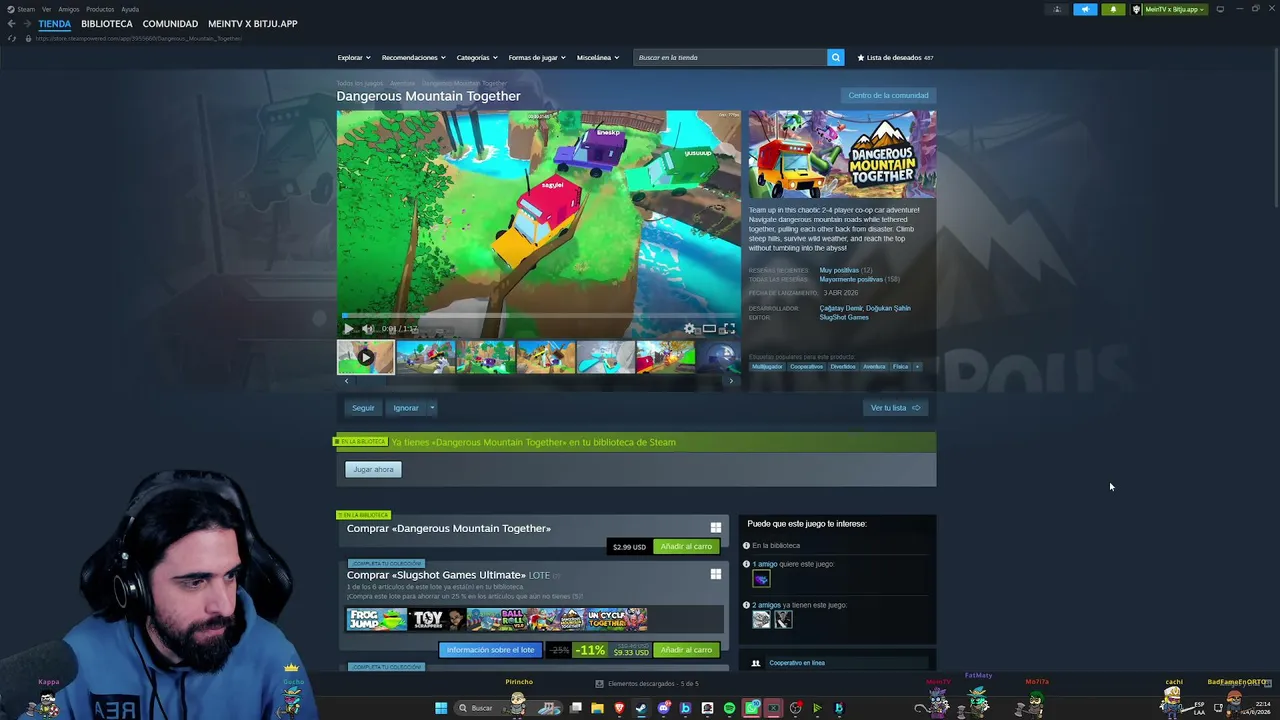The image size is (1280, 720).
Task: Open the Frog Jump bundle item thumbnail
Action: (x=377, y=620)
